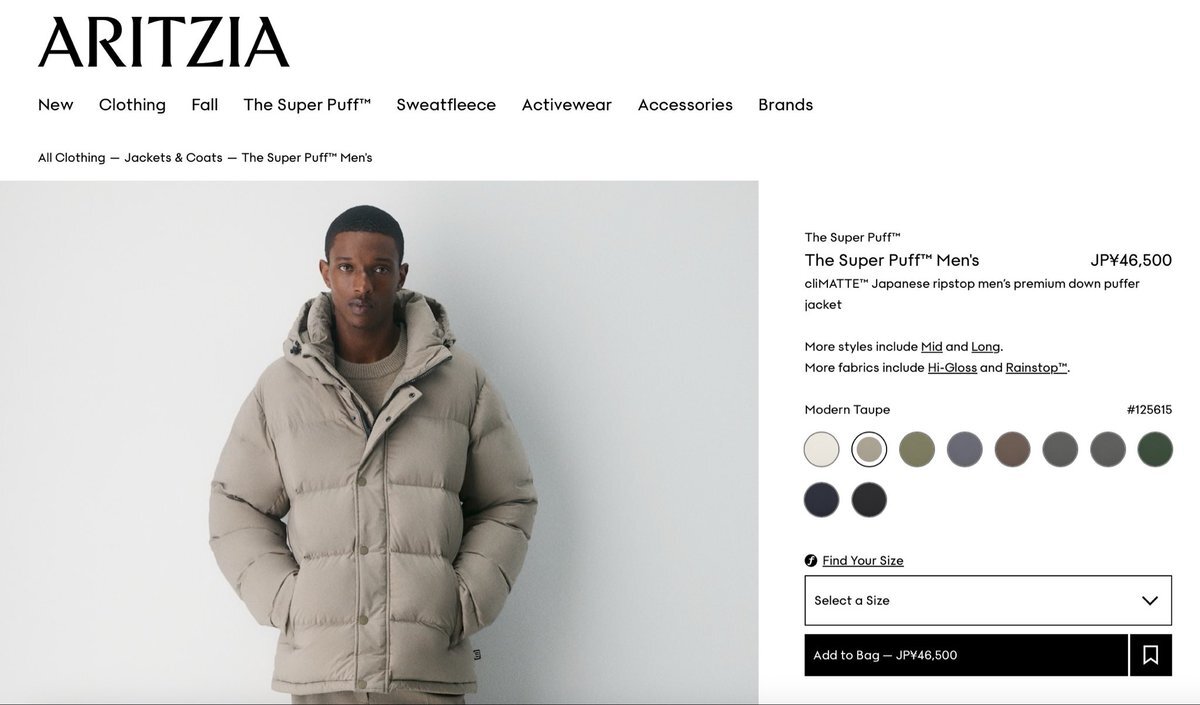This screenshot has width=1200, height=705.
Task: Open the Accessories navigation item
Action: tap(685, 105)
